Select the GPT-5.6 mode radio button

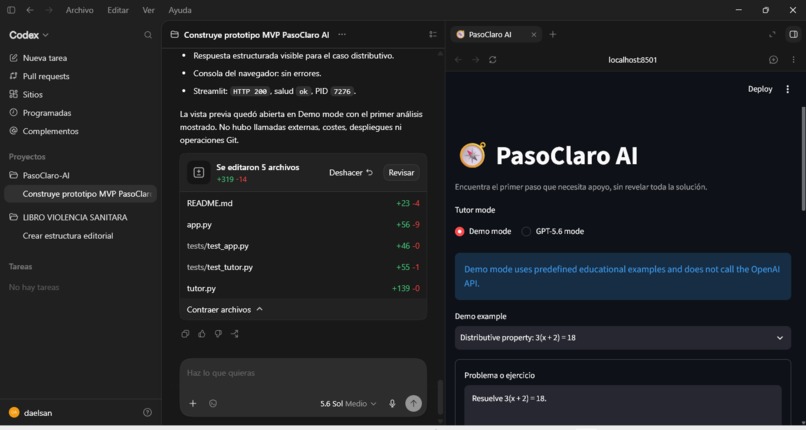pos(526,232)
